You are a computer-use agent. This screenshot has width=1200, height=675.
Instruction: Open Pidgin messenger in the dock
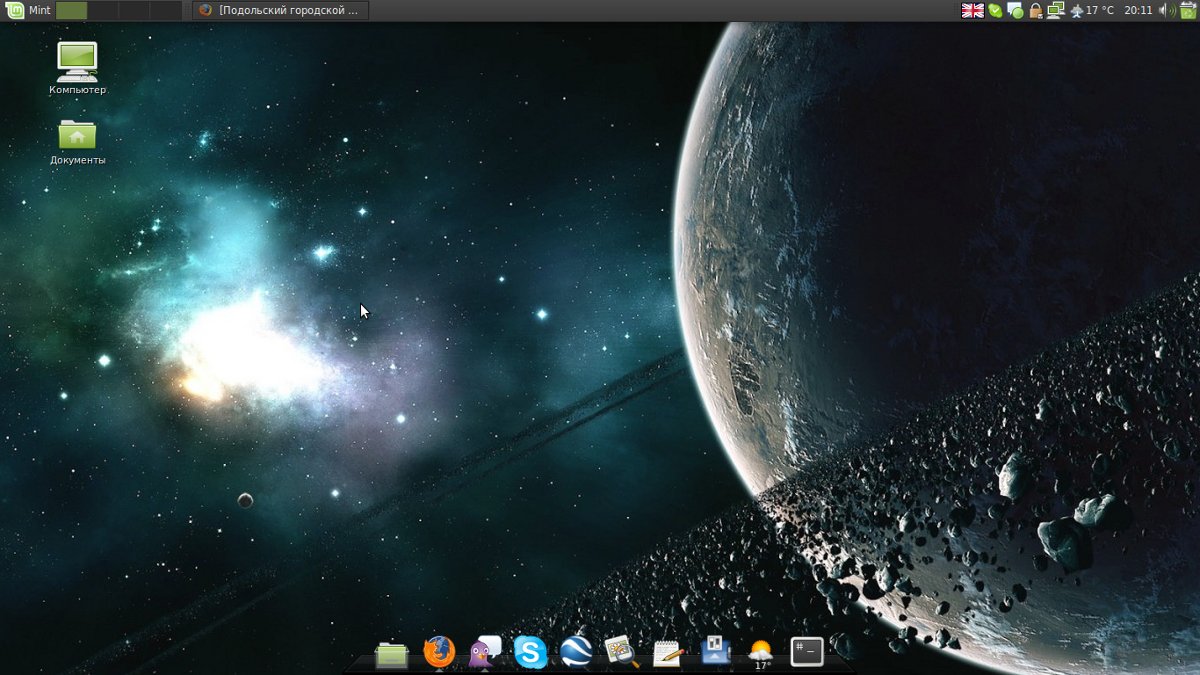(x=485, y=653)
